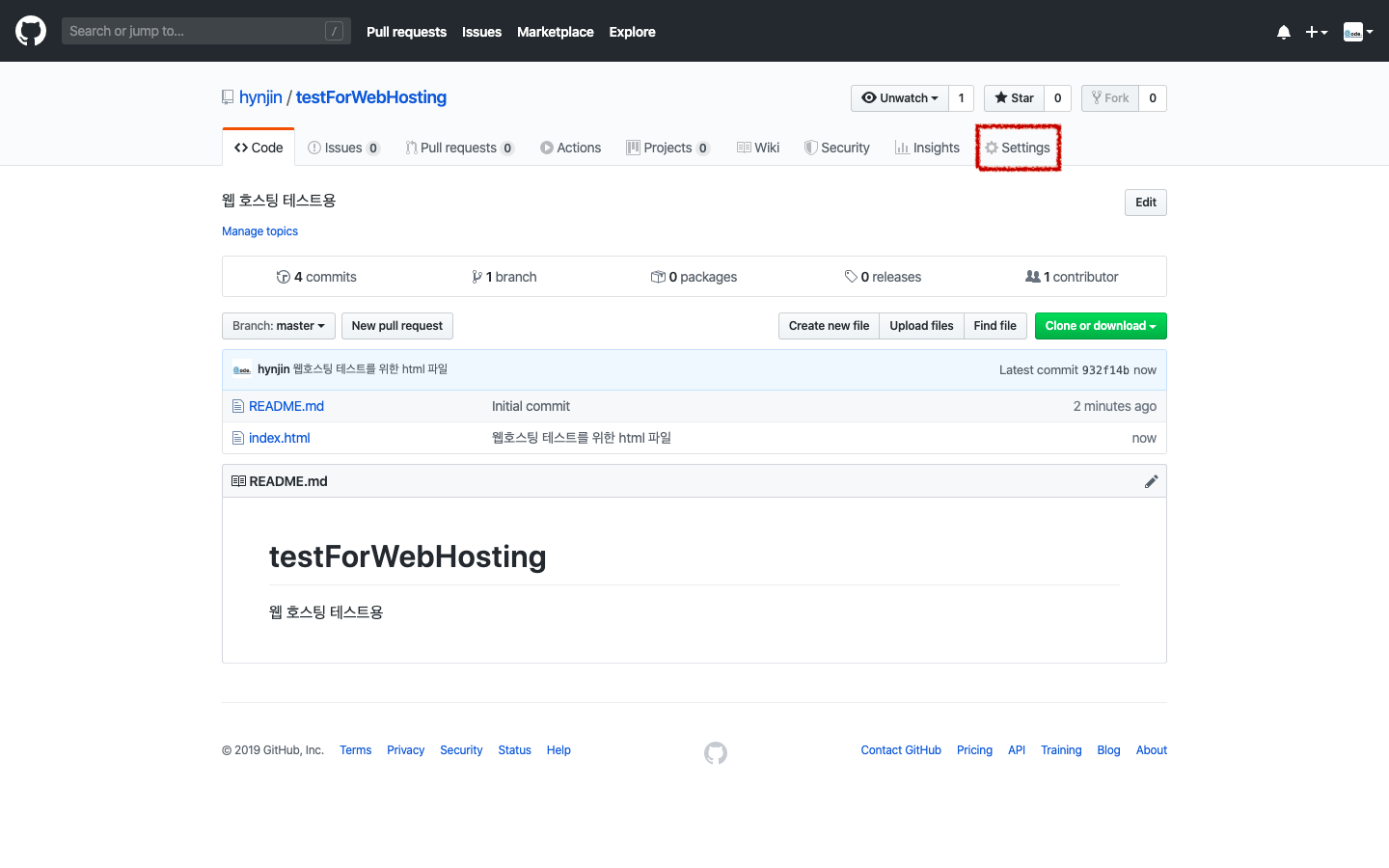This screenshot has height=868, width=1389.
Task: Open footer Training link
Action: coord(1061,750)
